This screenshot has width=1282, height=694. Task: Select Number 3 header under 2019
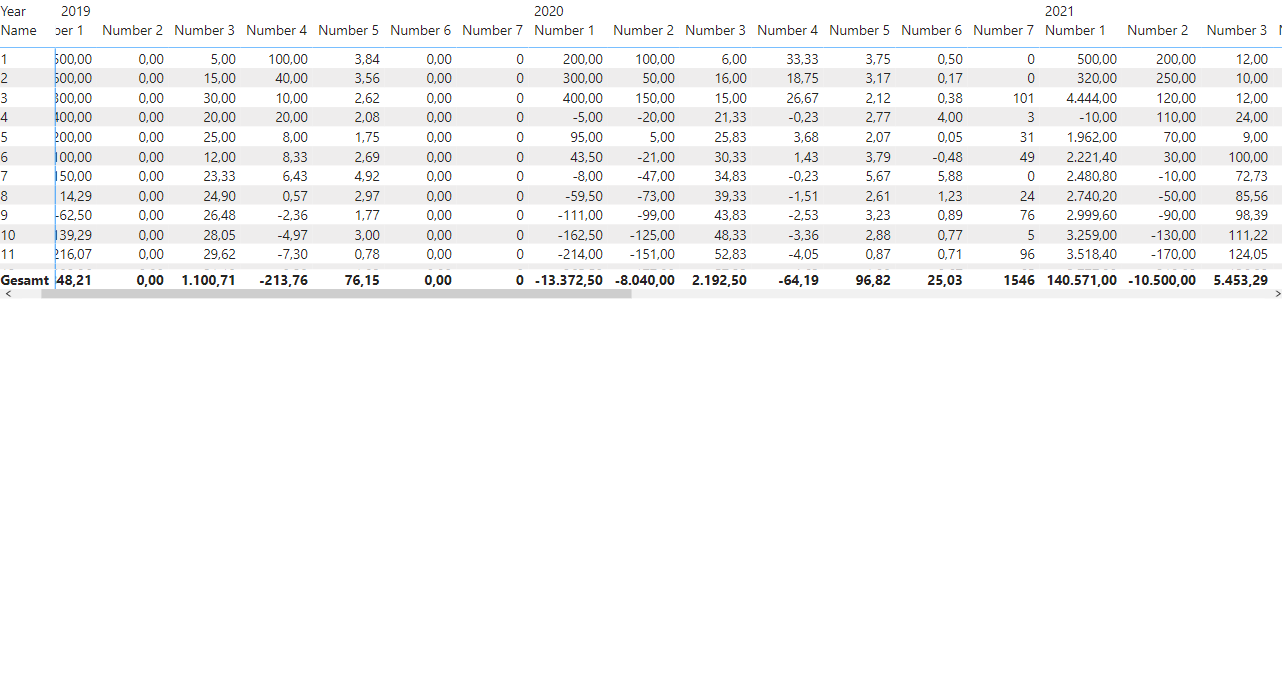(205, 30)
